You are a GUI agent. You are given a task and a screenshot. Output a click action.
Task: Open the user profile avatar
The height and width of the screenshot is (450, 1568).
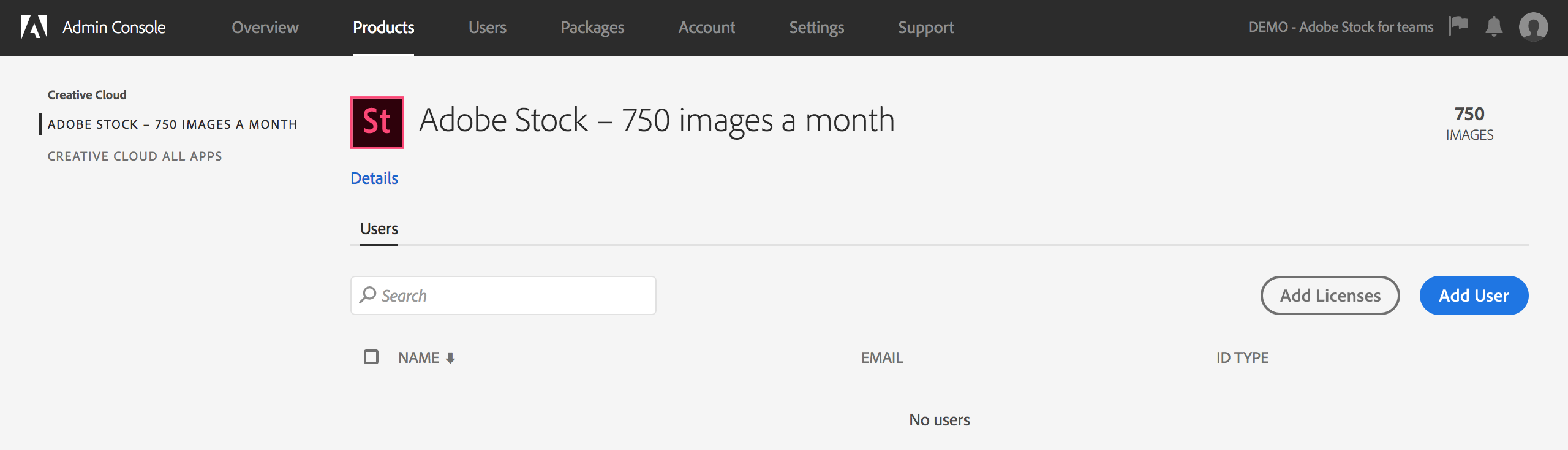(x=1533, y=27)
